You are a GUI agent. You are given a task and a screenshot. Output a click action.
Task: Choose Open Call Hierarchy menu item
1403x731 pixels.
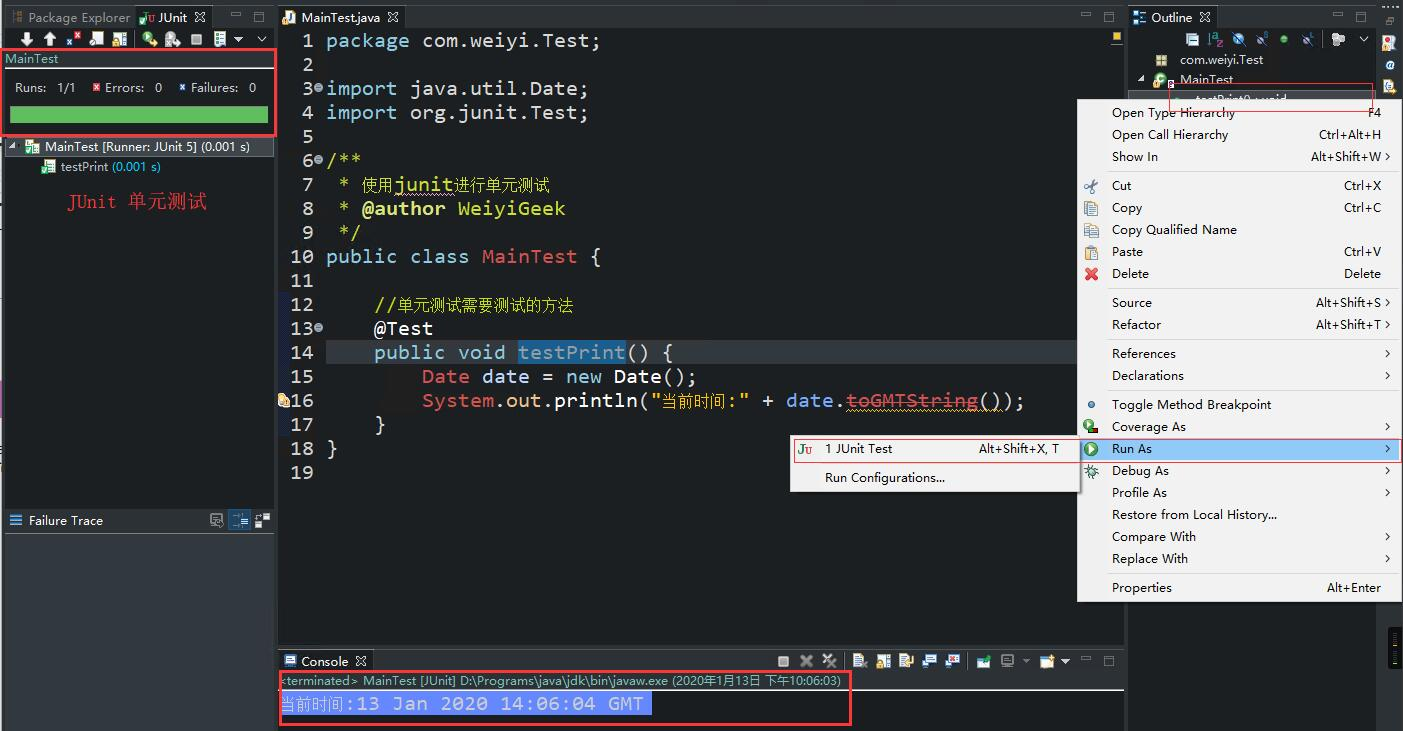[1238, 135]
